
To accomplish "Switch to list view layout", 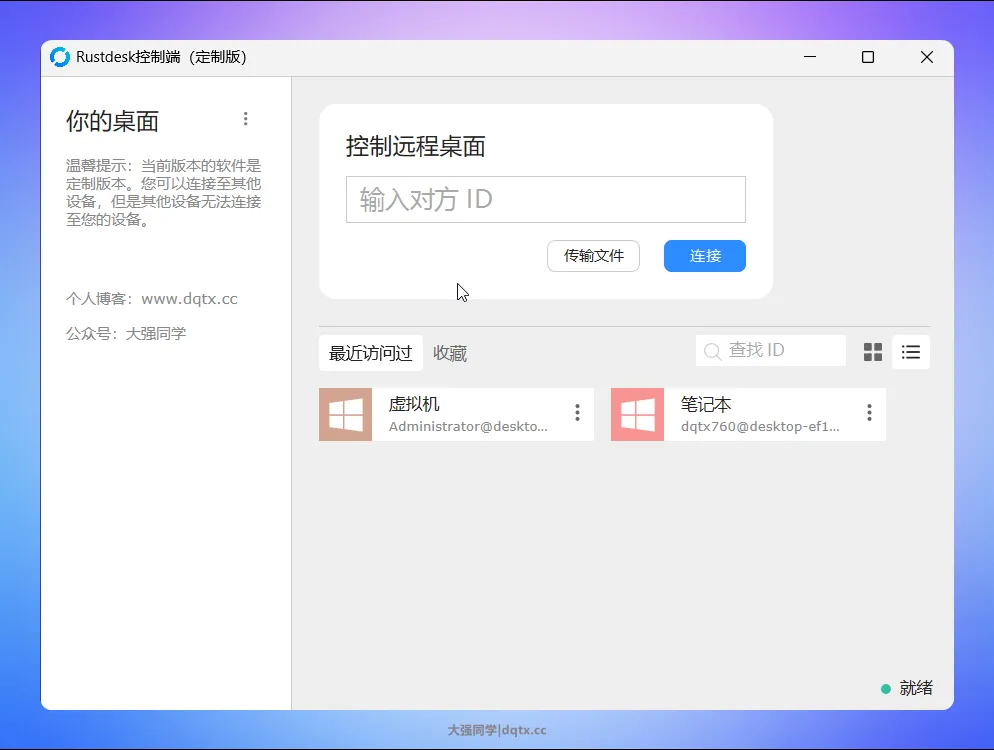I will (911, 352).
